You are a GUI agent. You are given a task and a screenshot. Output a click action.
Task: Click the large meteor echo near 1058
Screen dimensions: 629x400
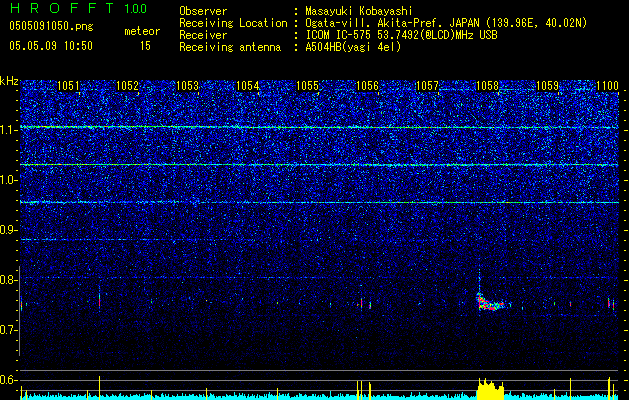(489, 303)
